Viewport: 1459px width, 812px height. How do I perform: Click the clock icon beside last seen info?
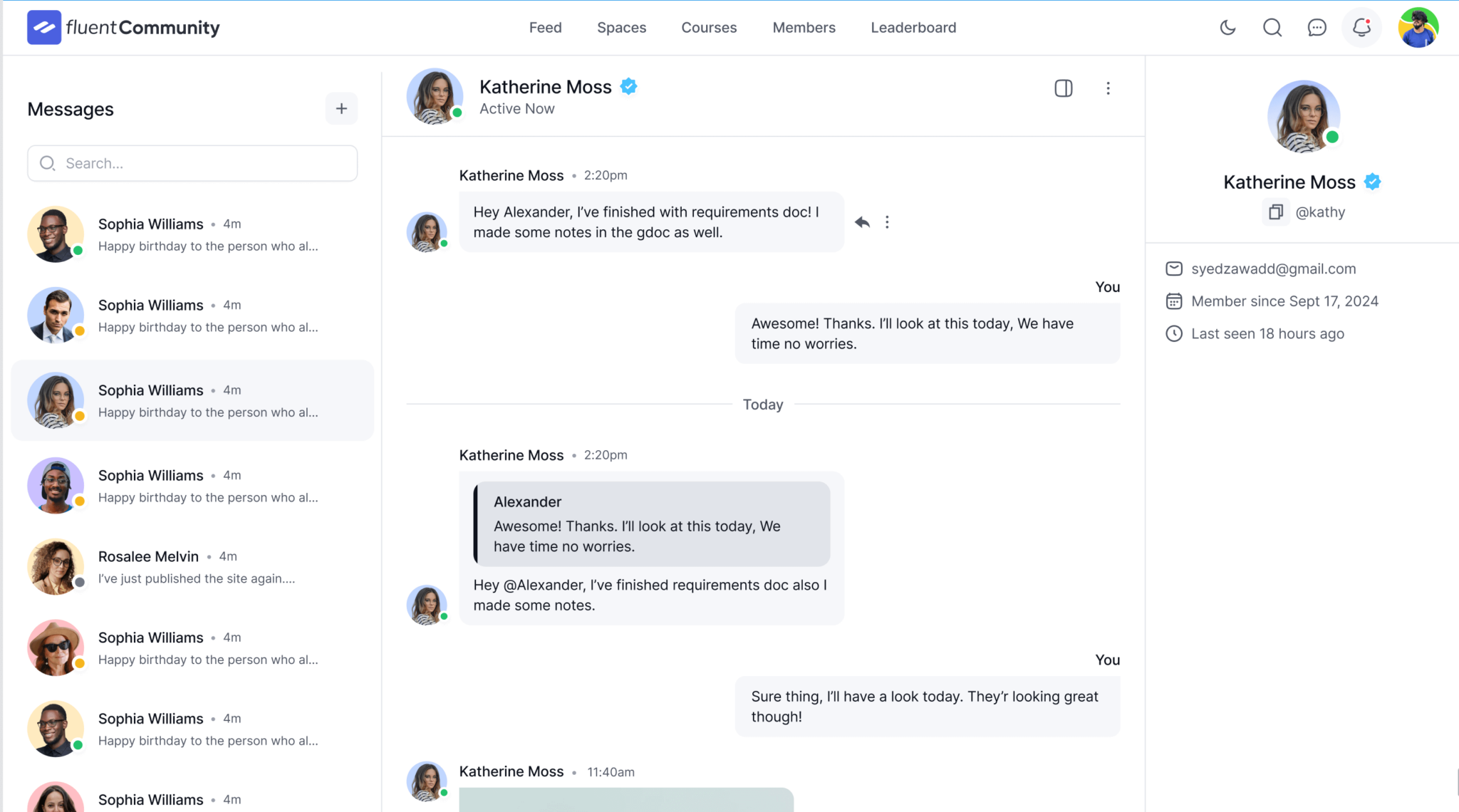click(x=1173, y=333)
